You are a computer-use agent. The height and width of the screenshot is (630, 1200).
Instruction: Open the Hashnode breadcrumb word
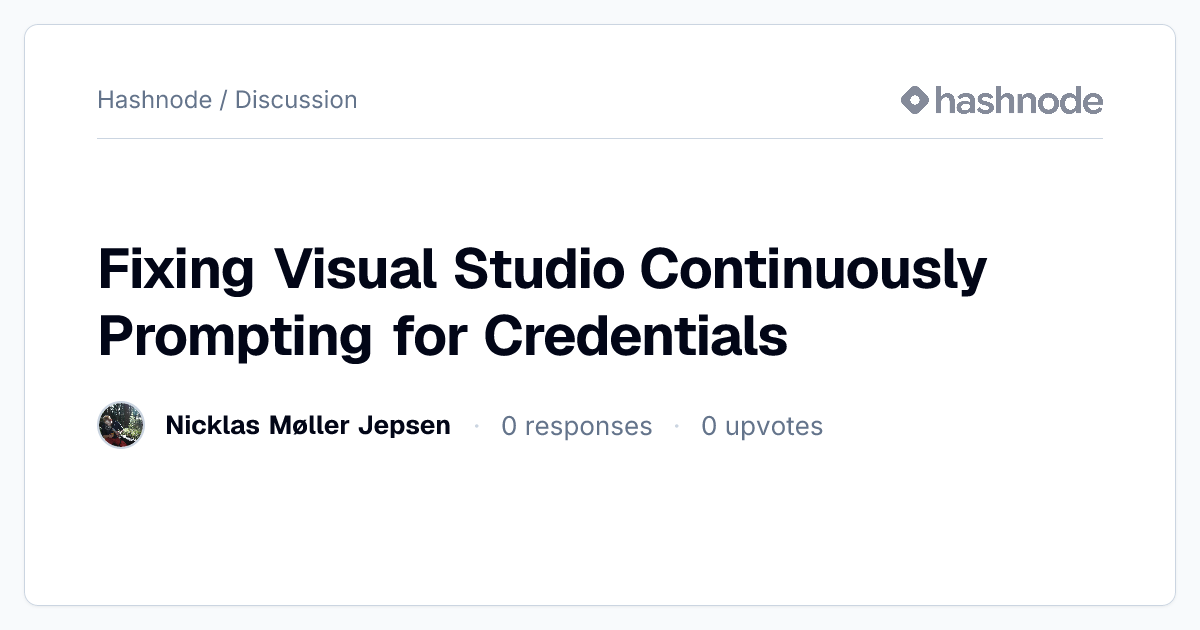click(155, 100)
